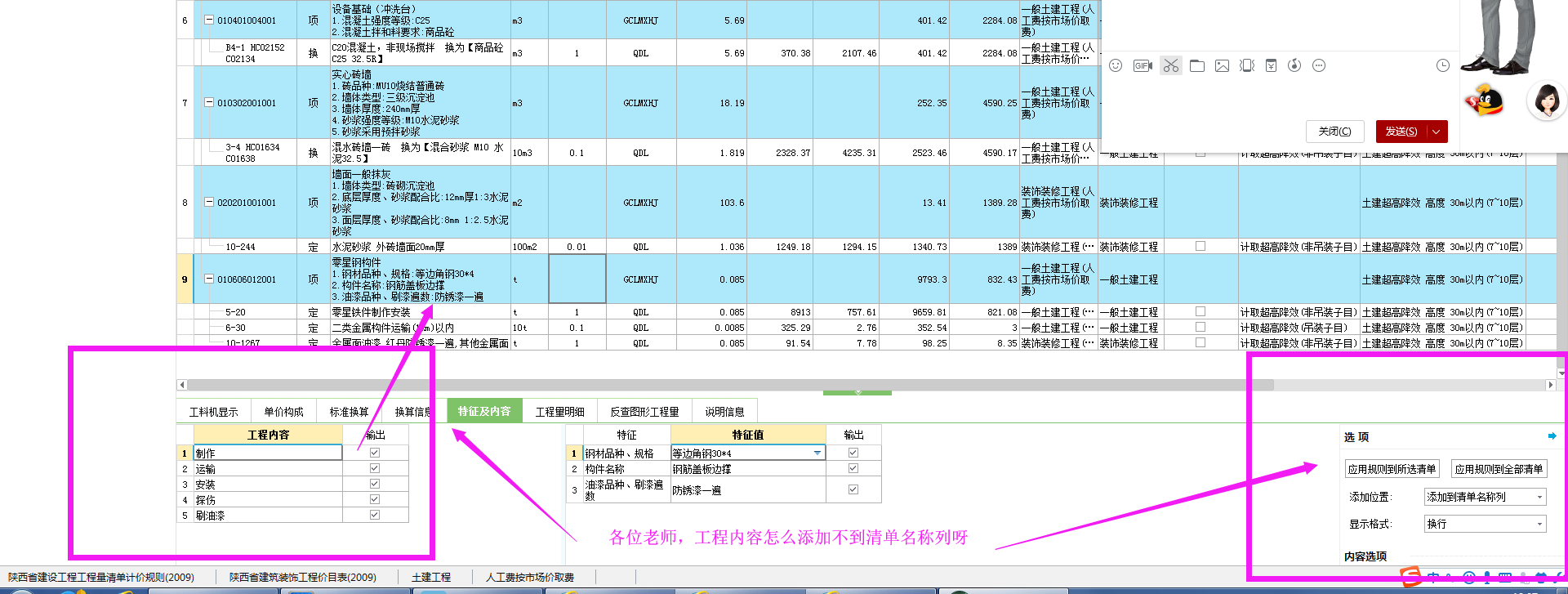This screenshot has height=594, width=1568.
Task: Open more chat tools ellipsis icon
Action: tap(1319, 65)
